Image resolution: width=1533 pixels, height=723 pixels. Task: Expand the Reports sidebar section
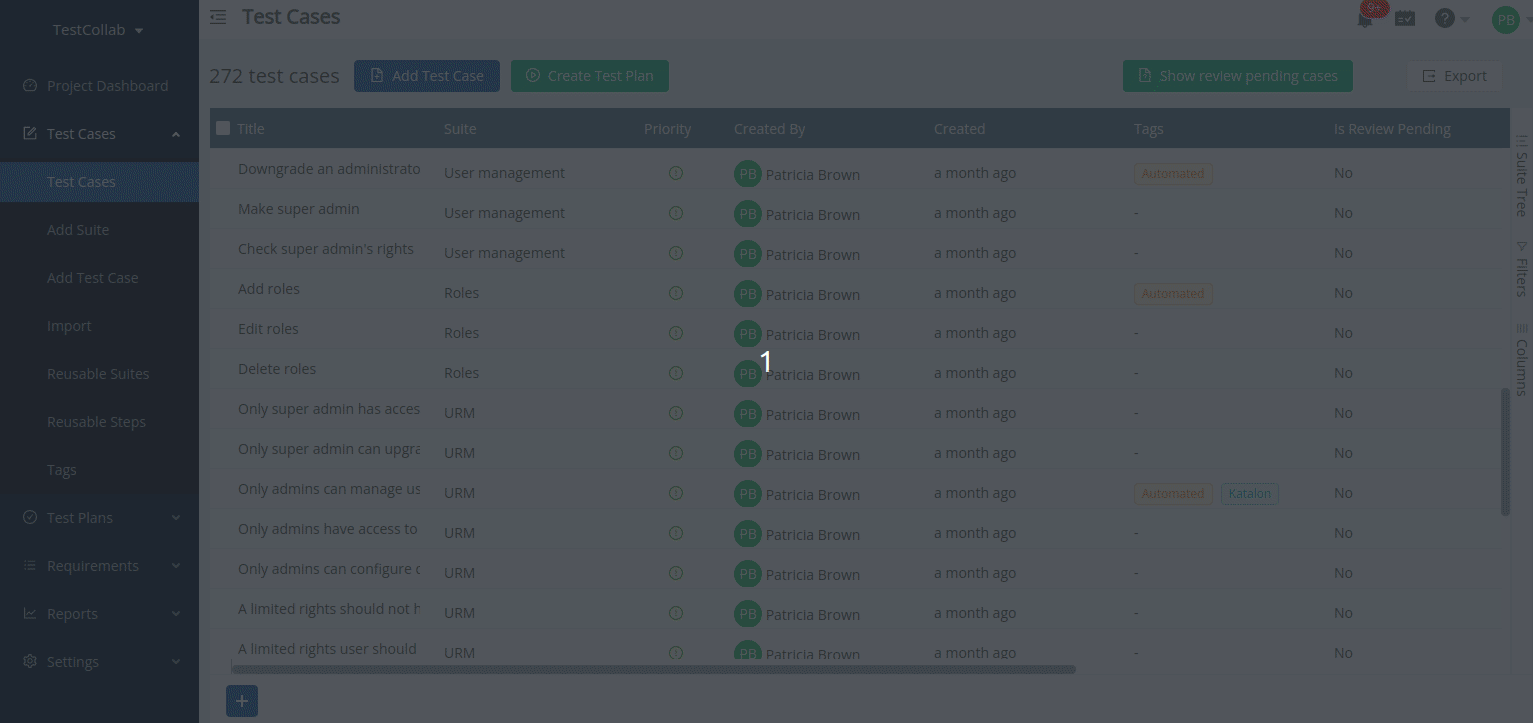[176, 614]
